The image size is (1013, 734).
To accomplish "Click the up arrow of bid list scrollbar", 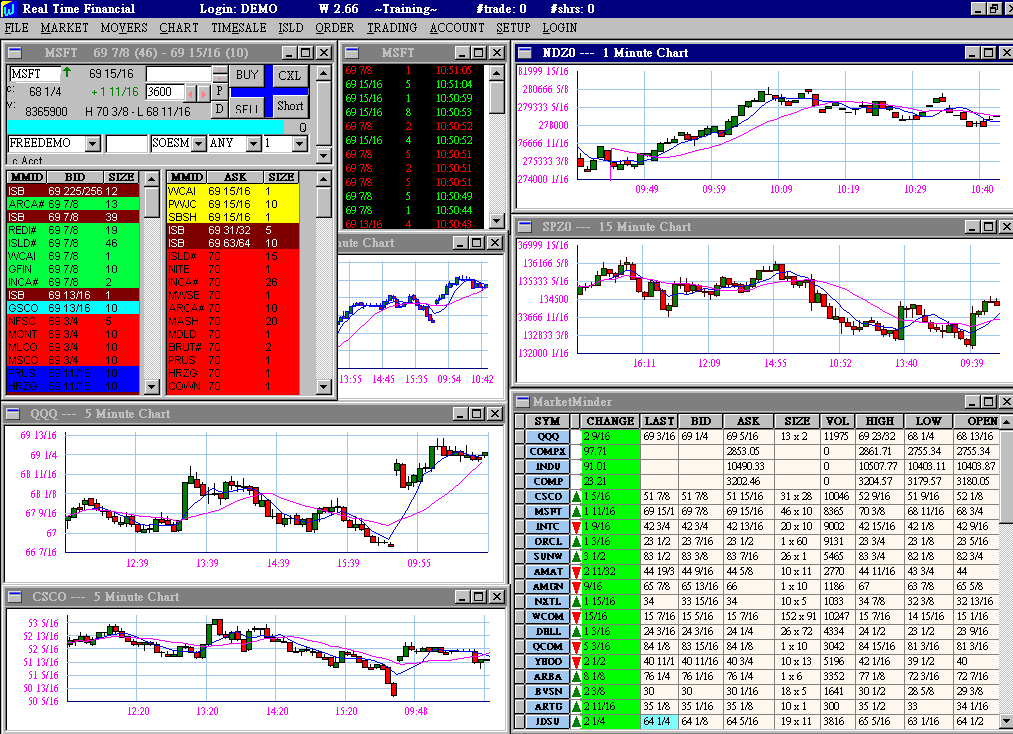I will (x=151, y=178).
